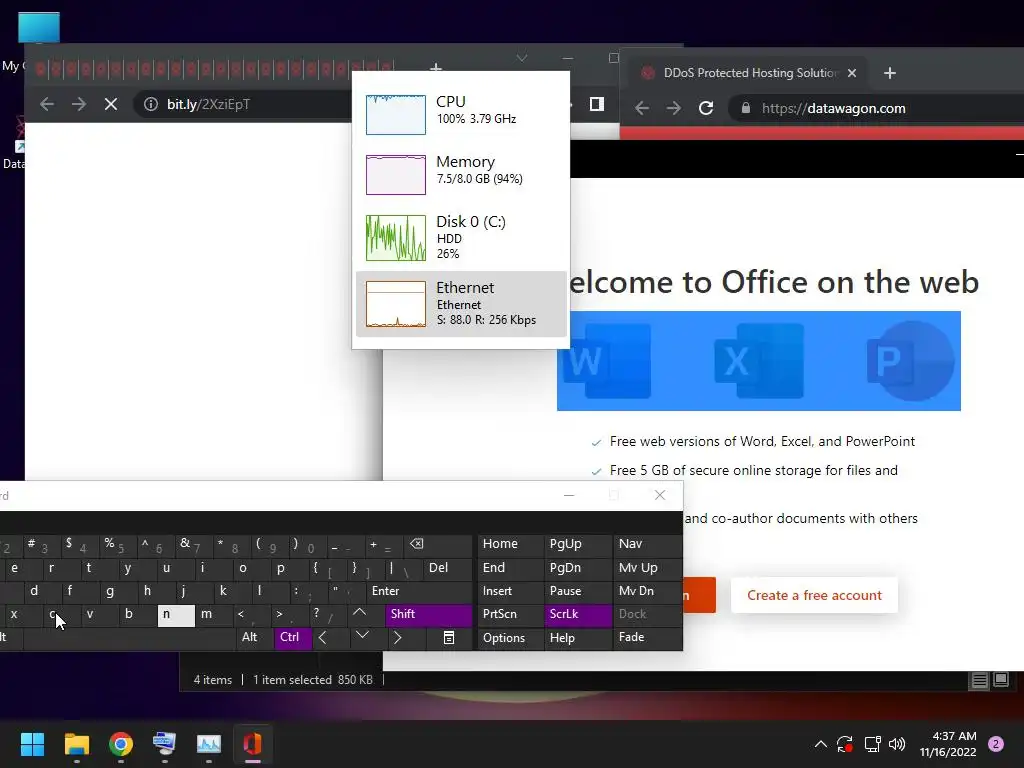
Task: Open the volume control in the tray
Action: tap(897, 744)
